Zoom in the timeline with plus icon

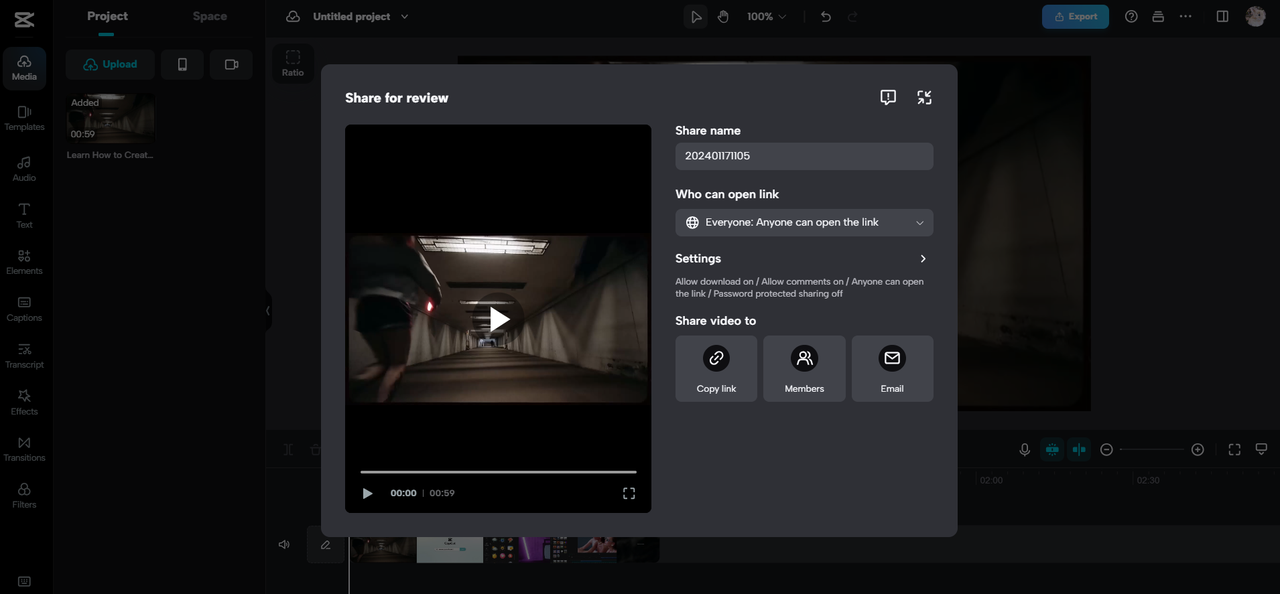[x=1197, y=450]
